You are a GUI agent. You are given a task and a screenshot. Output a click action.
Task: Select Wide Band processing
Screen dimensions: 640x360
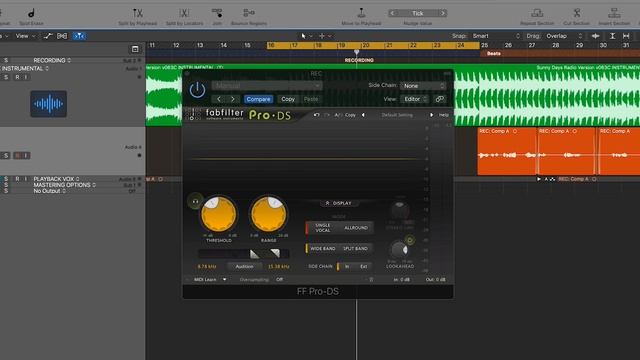pyautogui.click(x=322, y=248)
